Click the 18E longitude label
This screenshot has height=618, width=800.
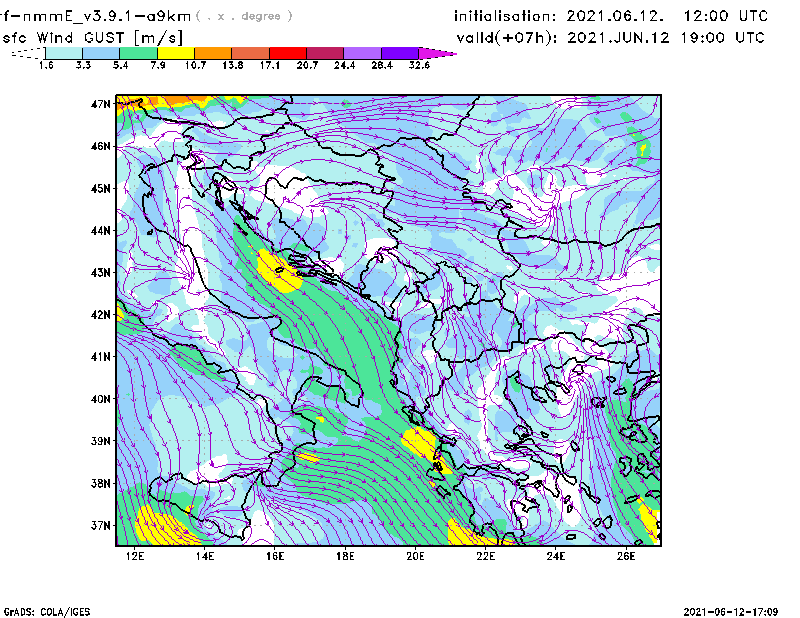coord(345,556)
